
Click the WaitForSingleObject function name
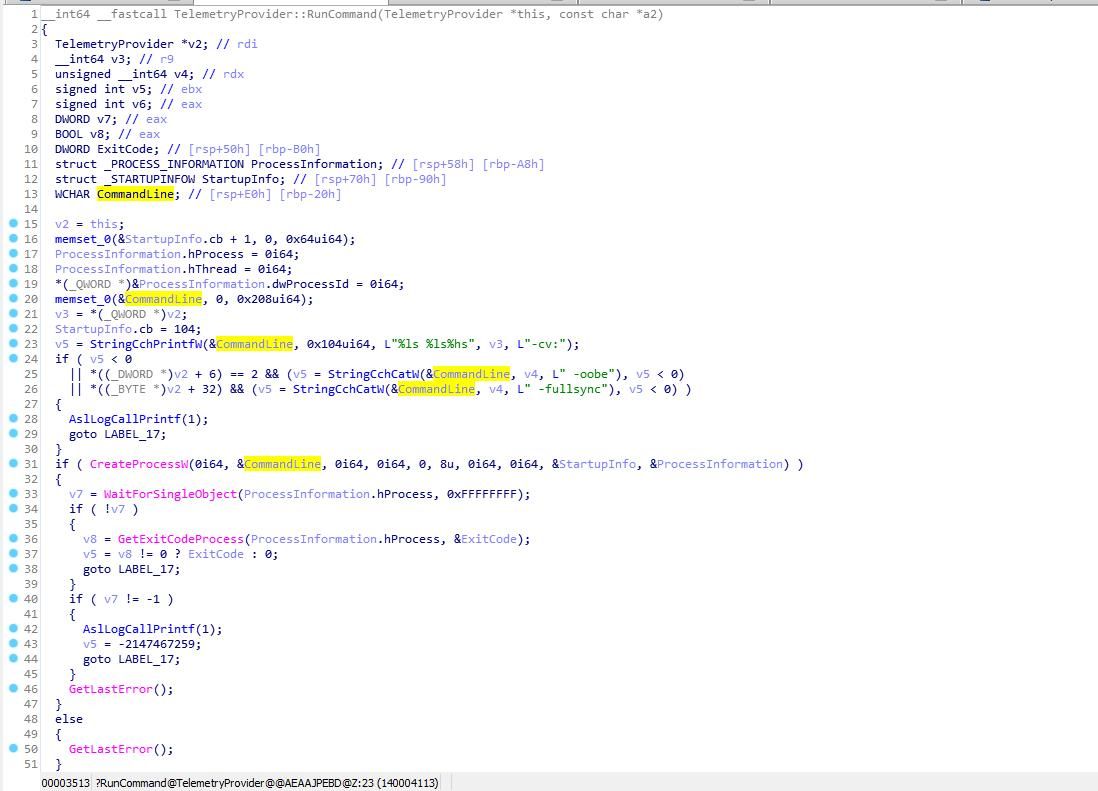pos(170,494)
